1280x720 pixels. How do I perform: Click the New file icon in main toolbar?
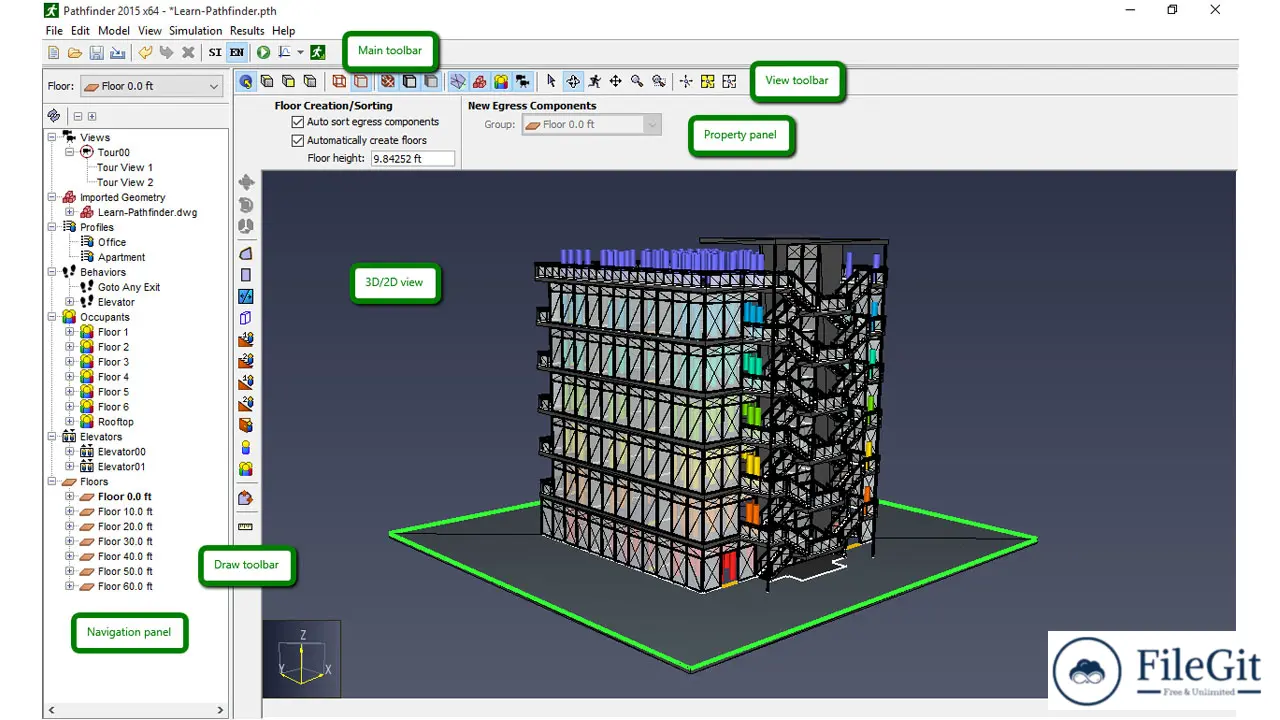coord(54,52)
